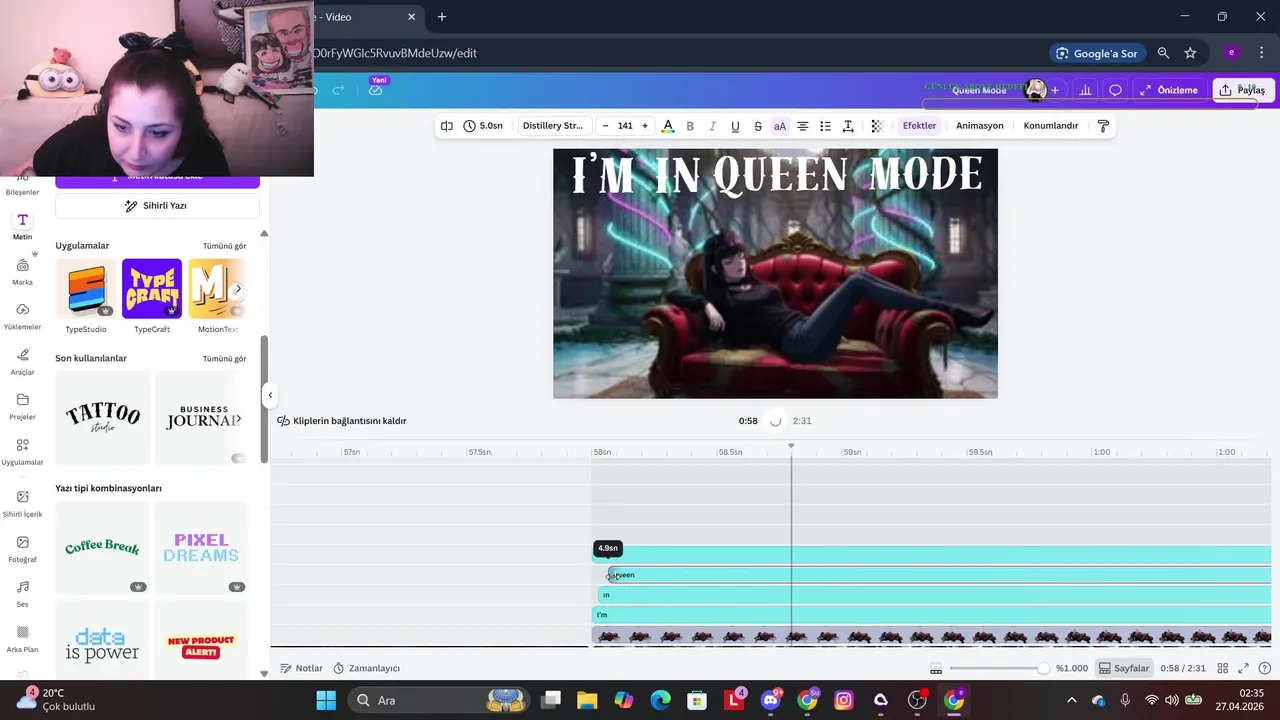Toggle uppercase aA formatting
The width and height of the screenshot is (1280, 720).
tap(780, 126)
